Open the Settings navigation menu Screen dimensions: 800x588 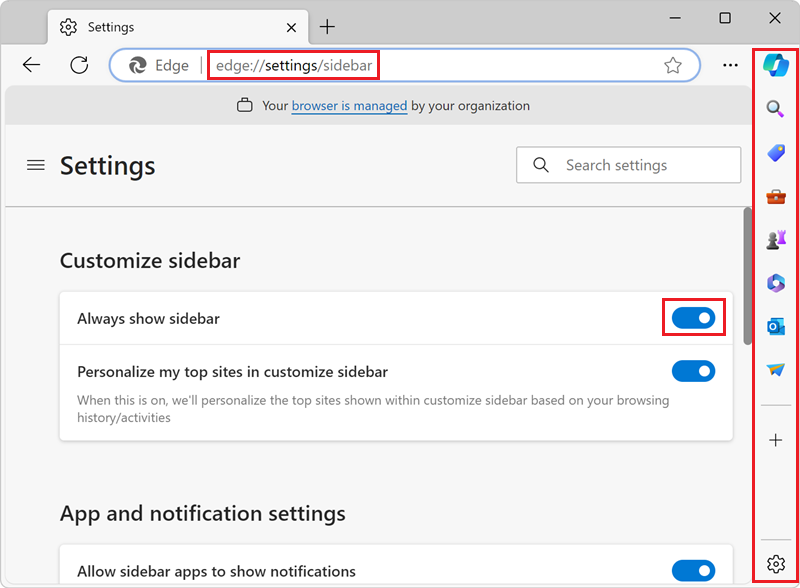[35, 166]
